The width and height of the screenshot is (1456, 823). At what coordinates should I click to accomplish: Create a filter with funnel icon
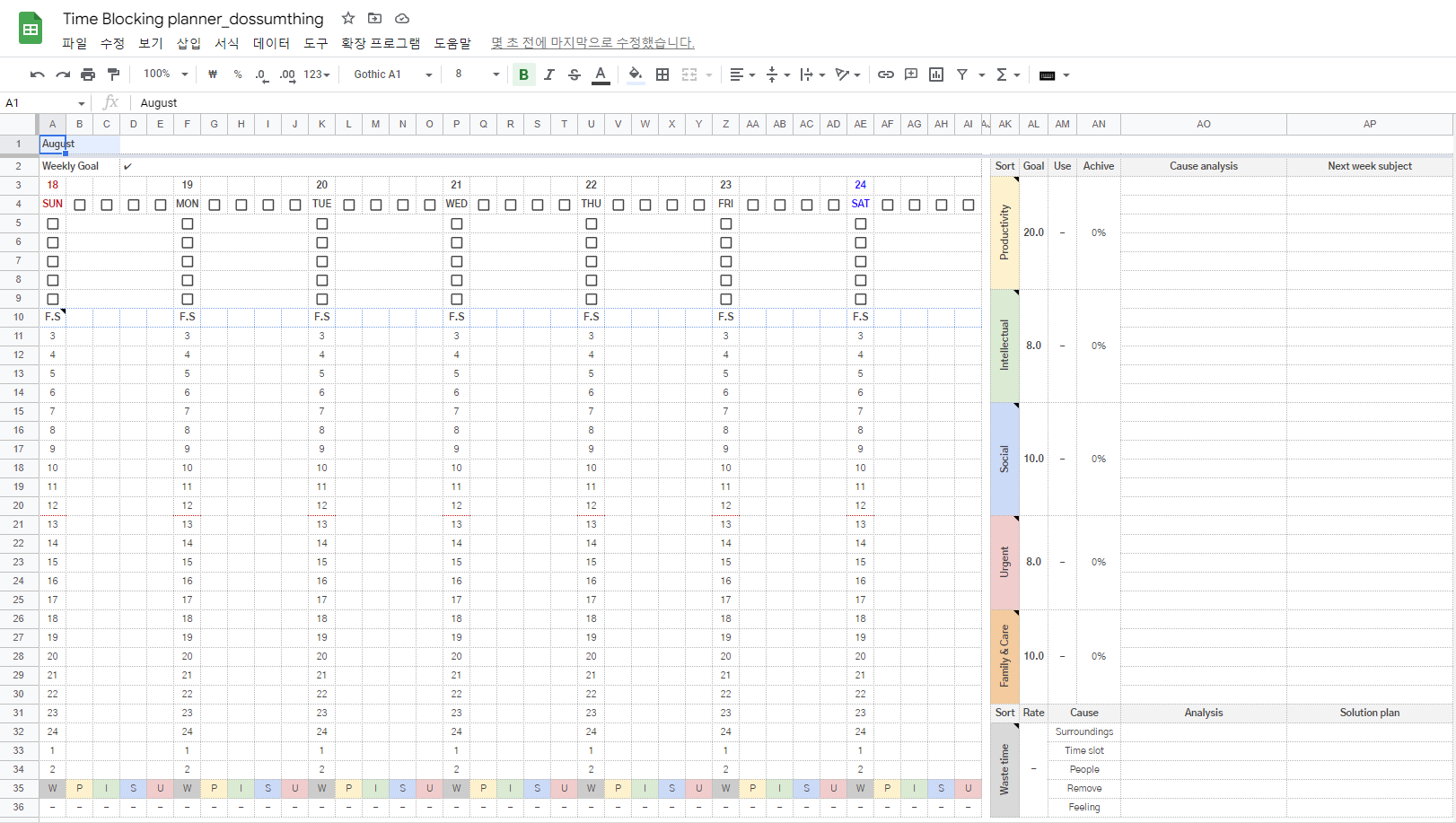[x=962, y=74]
